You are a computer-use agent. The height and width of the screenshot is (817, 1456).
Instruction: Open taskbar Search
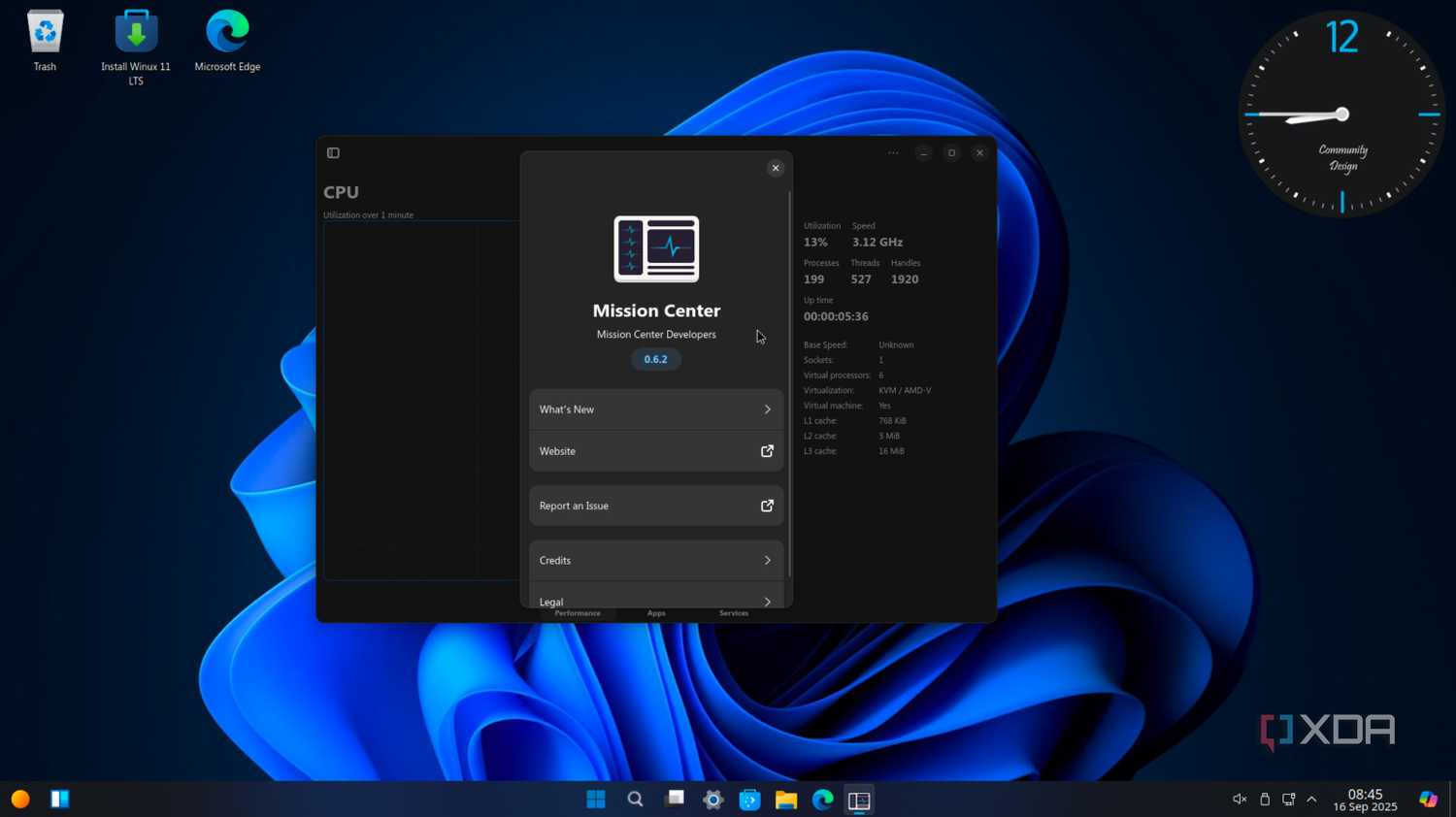(635, 800)
